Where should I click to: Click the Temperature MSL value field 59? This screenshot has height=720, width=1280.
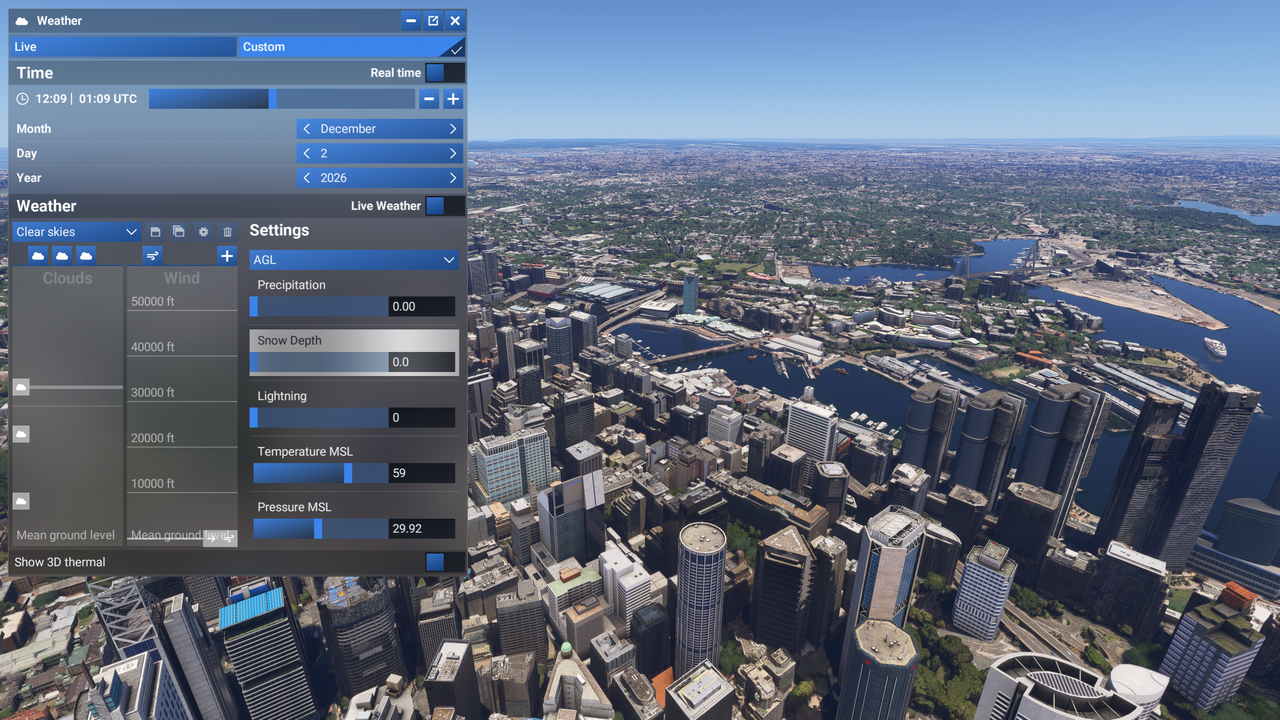(x=422, y=473)
